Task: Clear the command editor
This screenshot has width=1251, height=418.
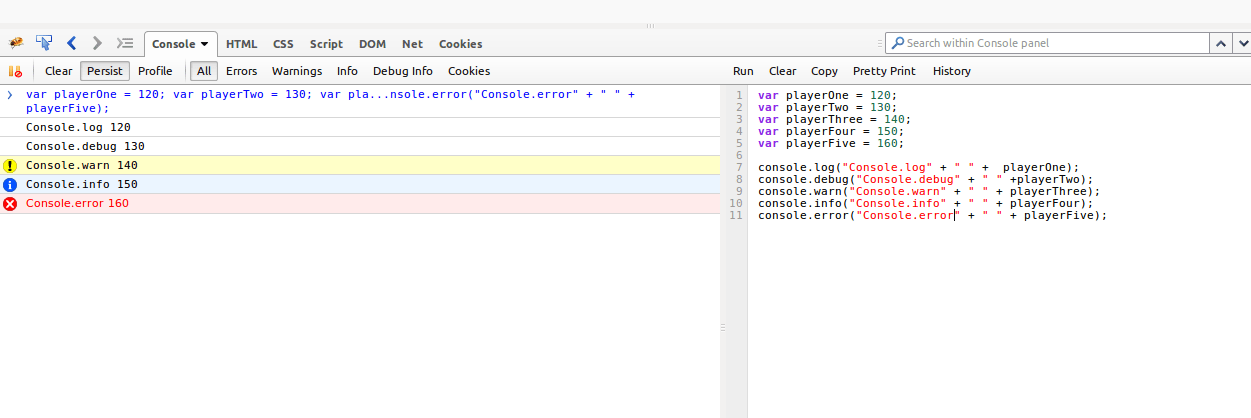Action: pos(782,71)
